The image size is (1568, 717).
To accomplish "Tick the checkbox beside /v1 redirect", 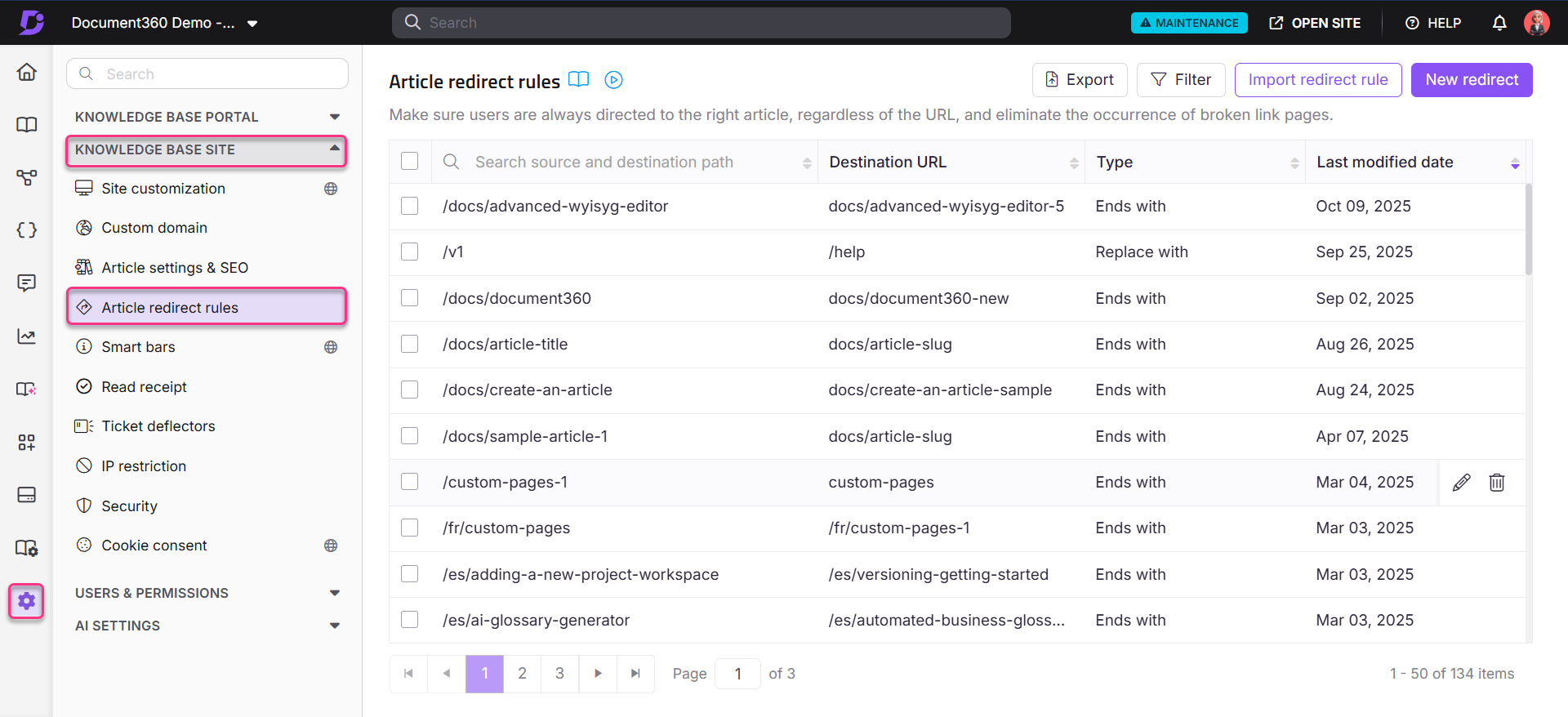I will click(x=409, y=252).
